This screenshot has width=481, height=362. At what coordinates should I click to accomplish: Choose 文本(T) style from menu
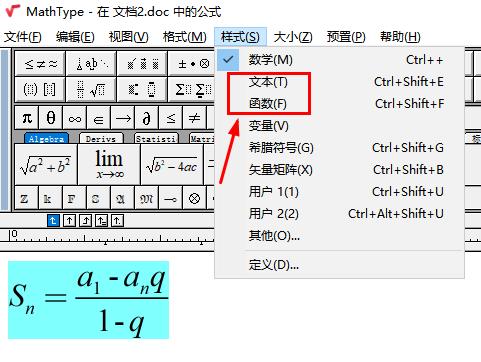click(340, 82)
